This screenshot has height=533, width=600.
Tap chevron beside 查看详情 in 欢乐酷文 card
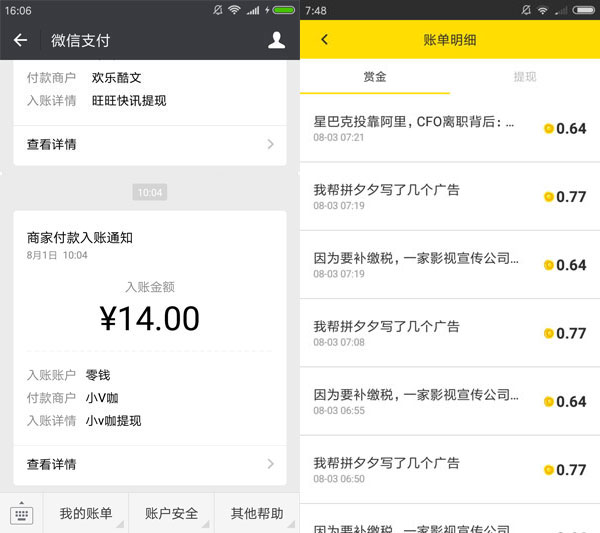click(271, 144)
